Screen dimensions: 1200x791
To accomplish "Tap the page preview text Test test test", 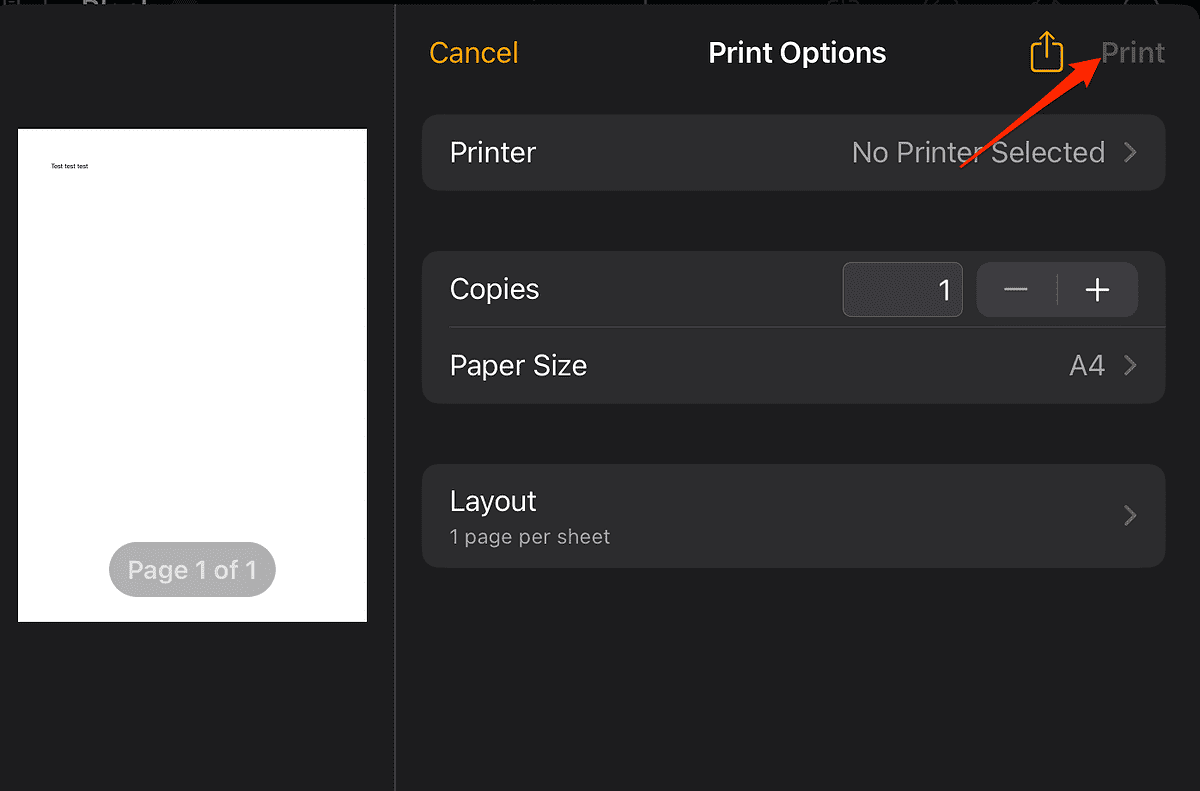I will click(x=68, y=165).
